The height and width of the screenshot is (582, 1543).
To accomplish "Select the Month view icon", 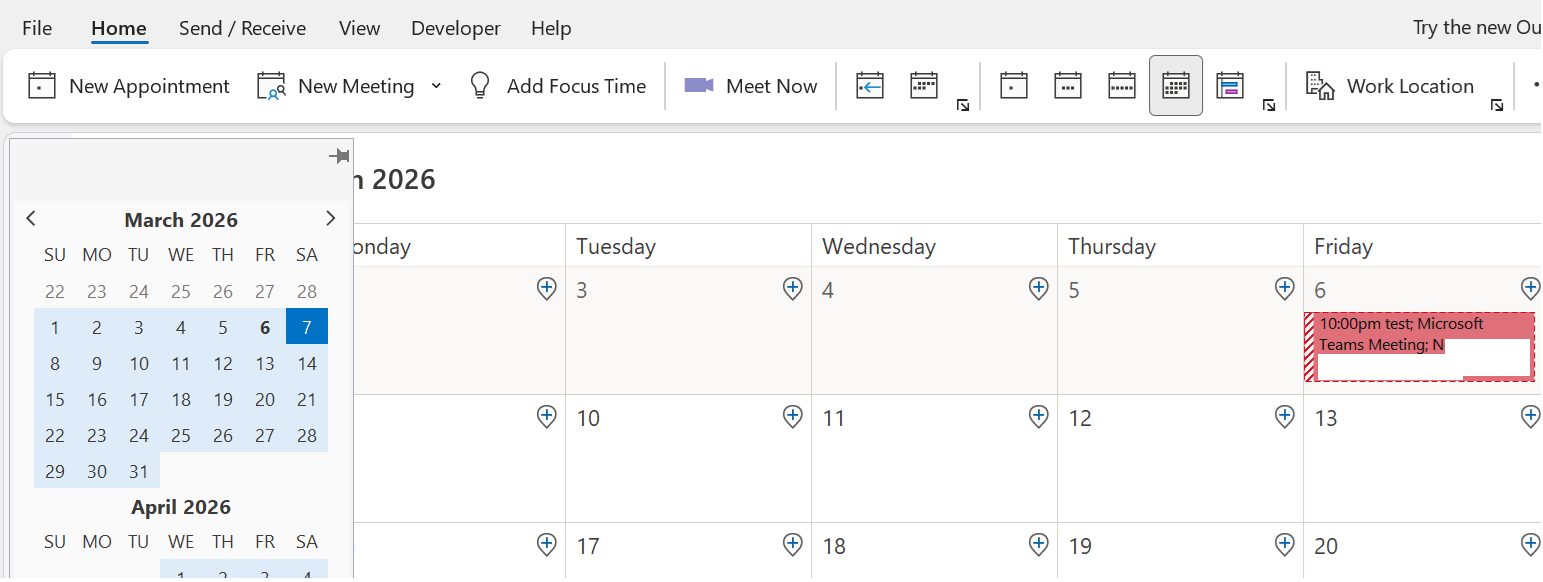I will click(x=1176, y=86).
